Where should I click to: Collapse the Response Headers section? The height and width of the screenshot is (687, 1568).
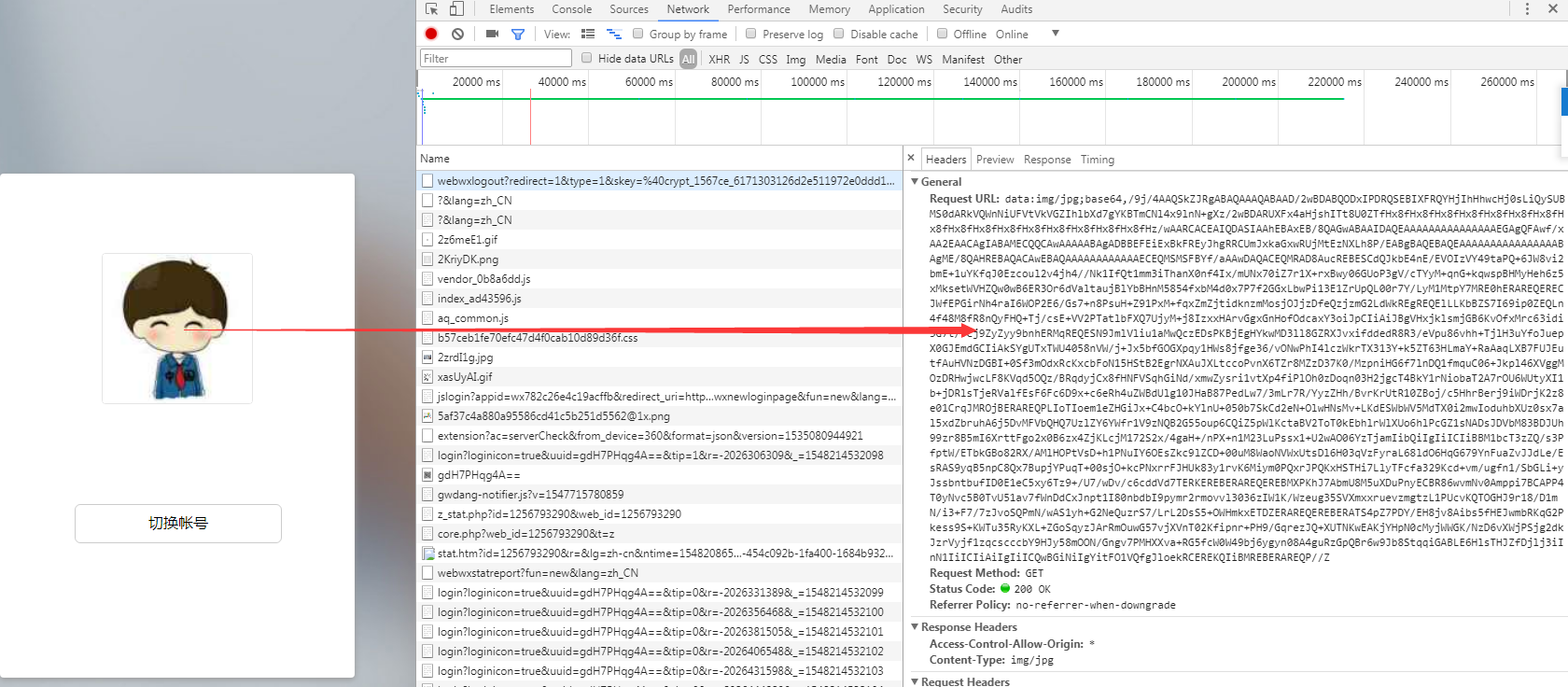click(x=915, y=627)
